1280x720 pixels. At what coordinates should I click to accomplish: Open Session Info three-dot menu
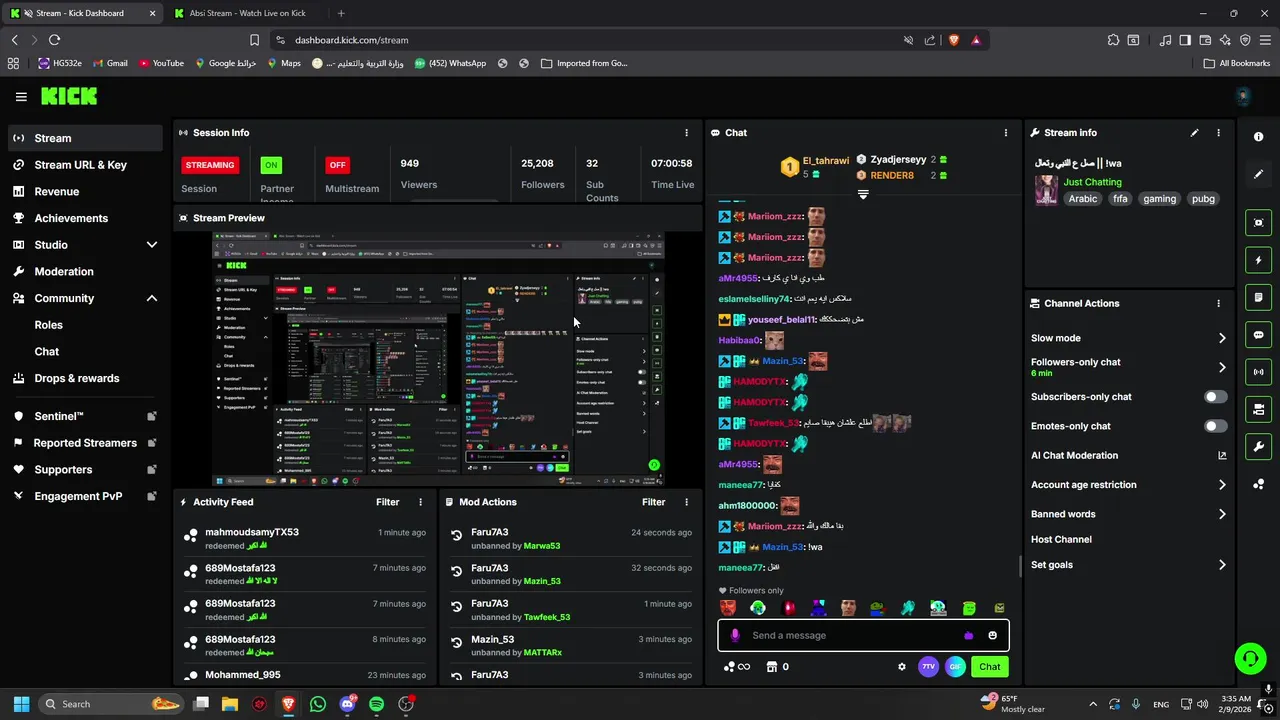coord(686,132)
